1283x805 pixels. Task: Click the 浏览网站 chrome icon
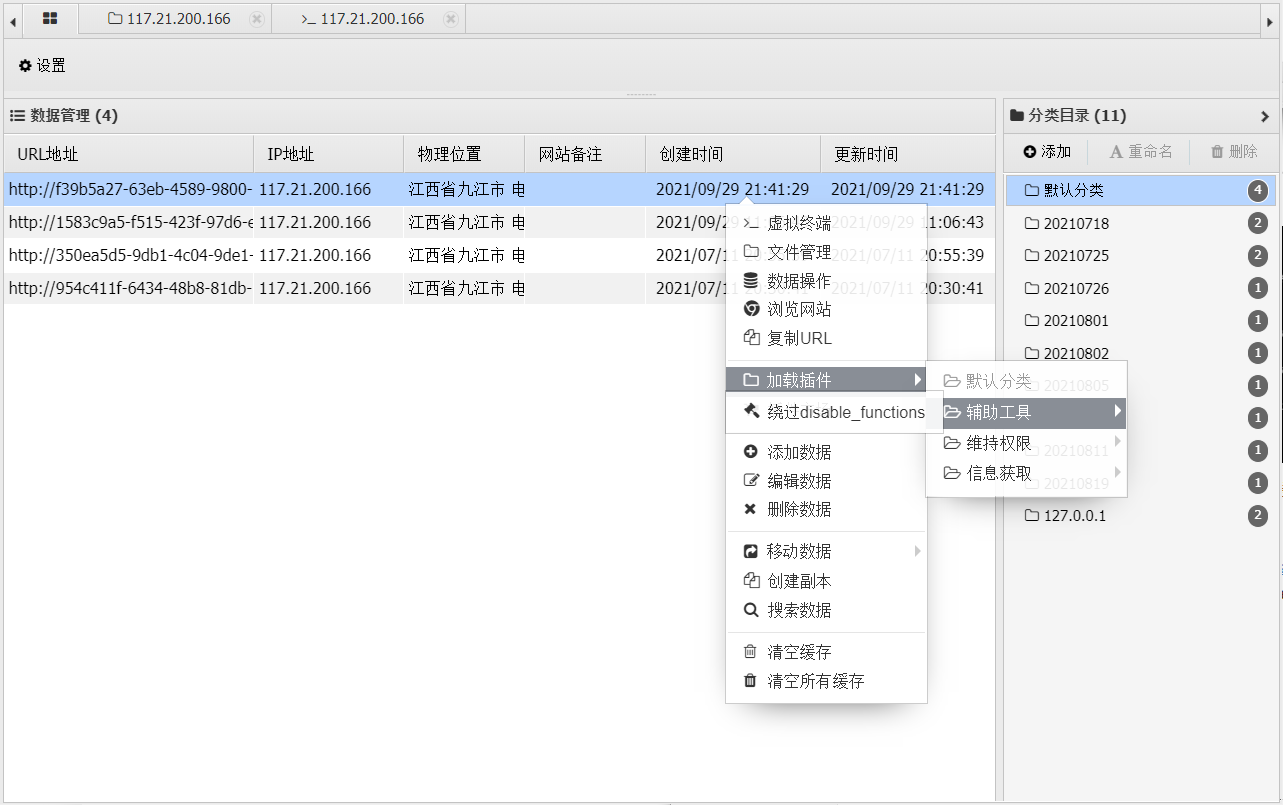pyautogui.click(x=751, y=309)
